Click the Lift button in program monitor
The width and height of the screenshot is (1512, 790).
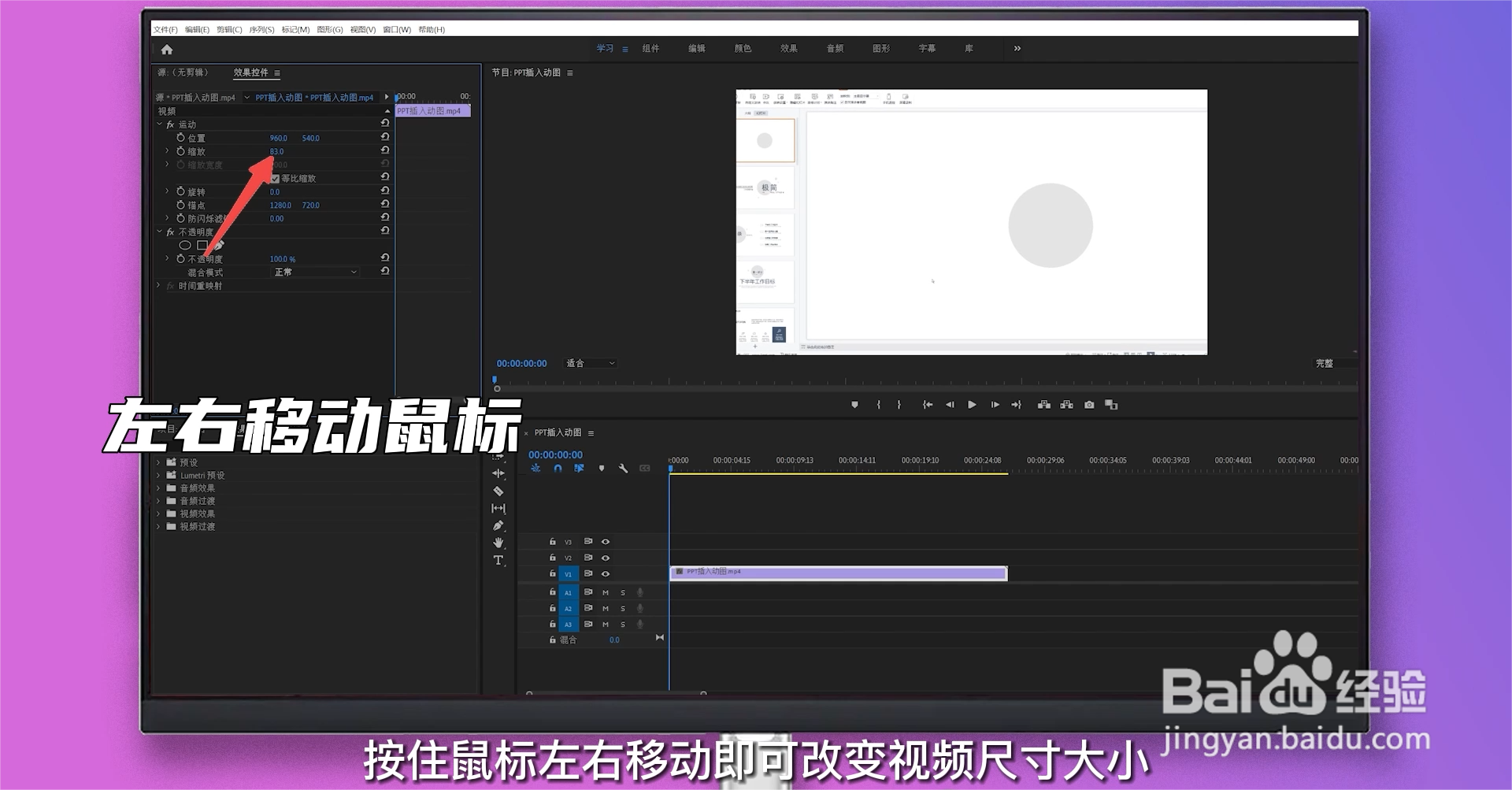[1044, 405]
